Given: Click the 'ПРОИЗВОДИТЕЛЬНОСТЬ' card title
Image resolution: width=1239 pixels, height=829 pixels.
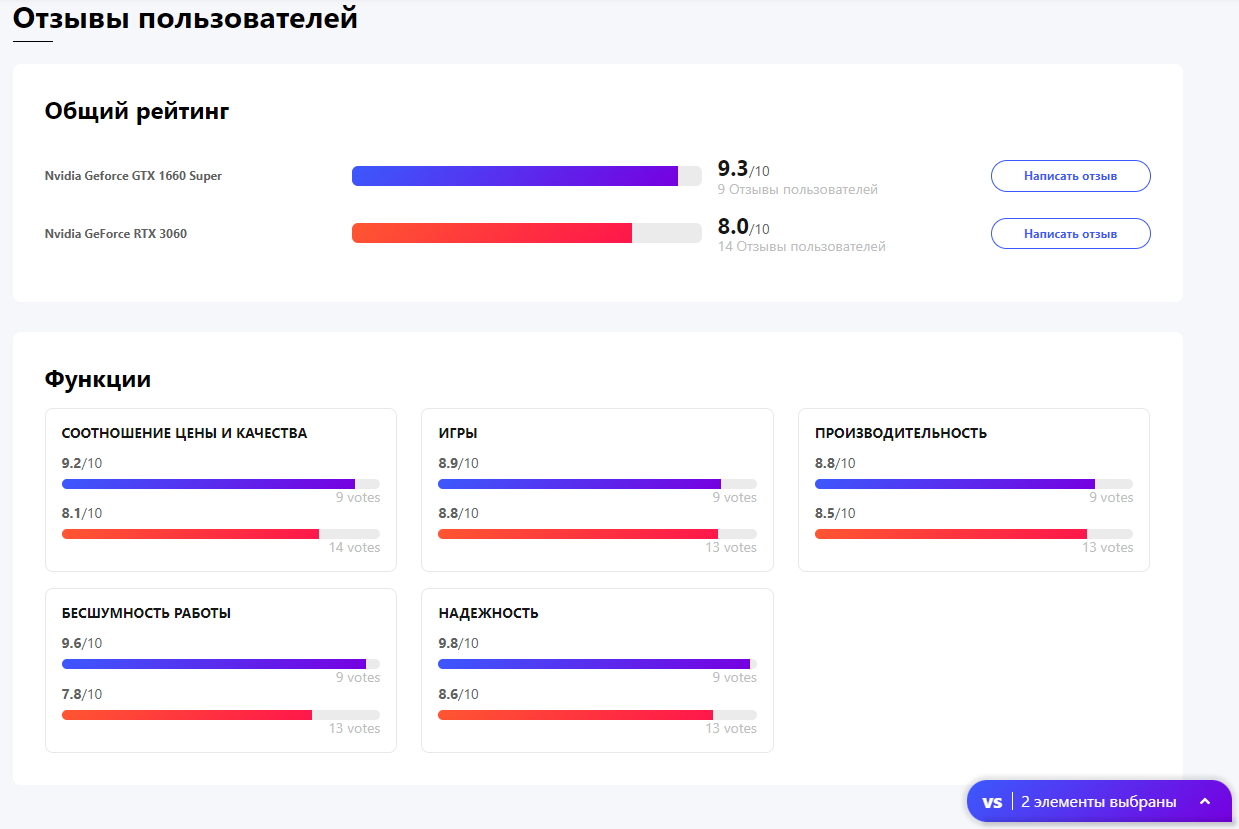Looking at the screenshot, I should tap(901, 433).
